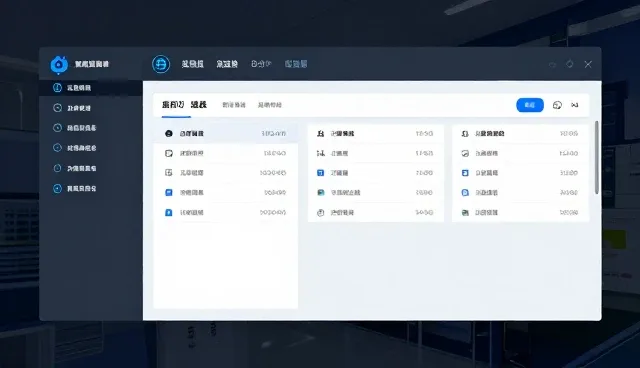Image resolution: width=640 pixels, height=368 pixels.
Task: Click the black icon in right card's first row
Action: pyautogui.click(x=465, y=133)
